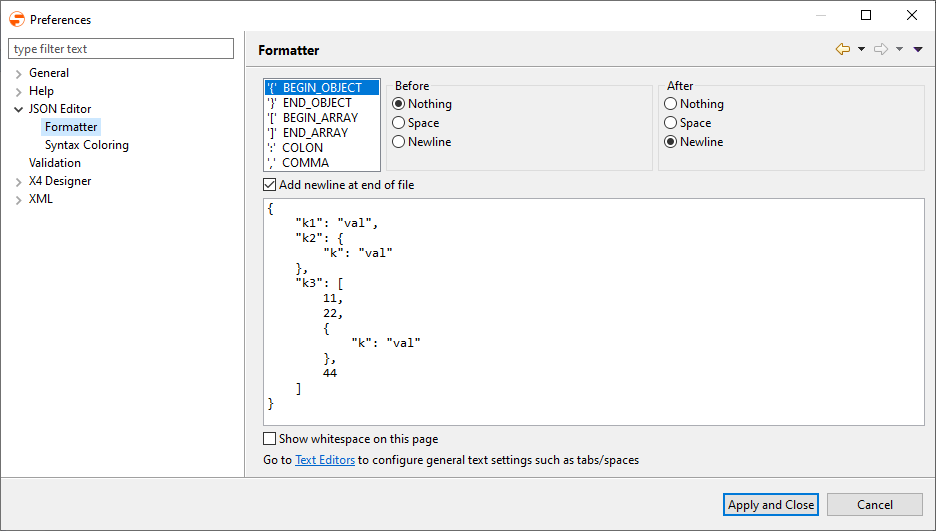This screenshot has width=936, height=531.
Task: Click the back navigation arrow icon
Action: pyautogui.click(x=842, y=49)
